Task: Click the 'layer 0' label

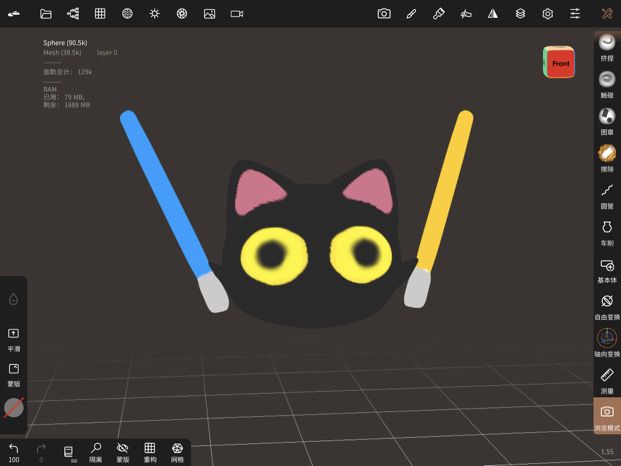Action: 107,53
